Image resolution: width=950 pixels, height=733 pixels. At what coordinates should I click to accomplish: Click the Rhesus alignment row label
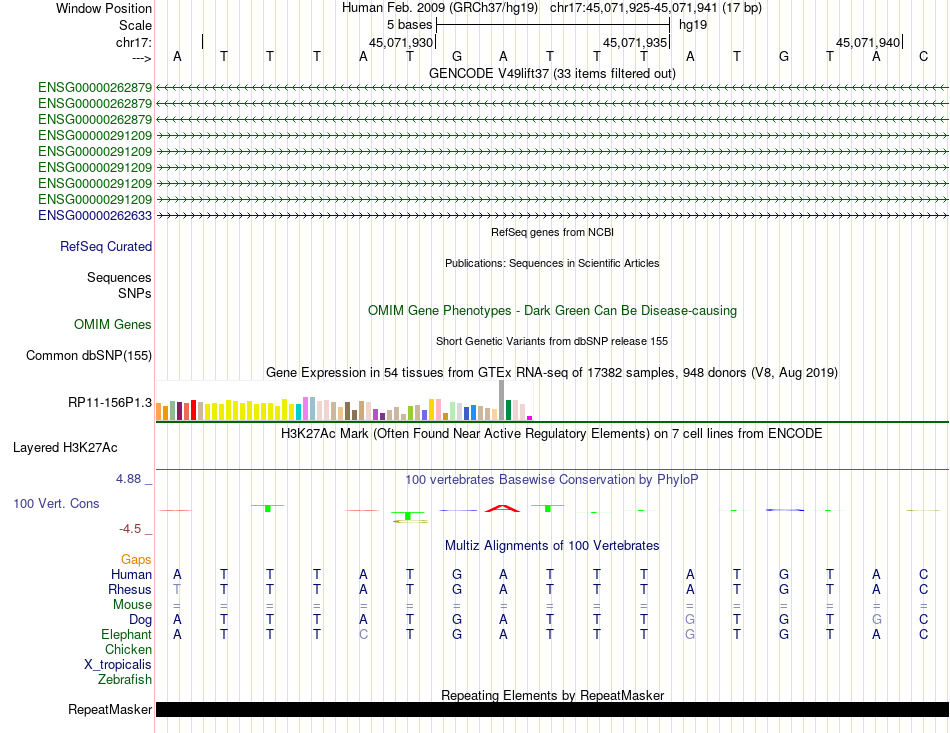(x=130, y=589)
